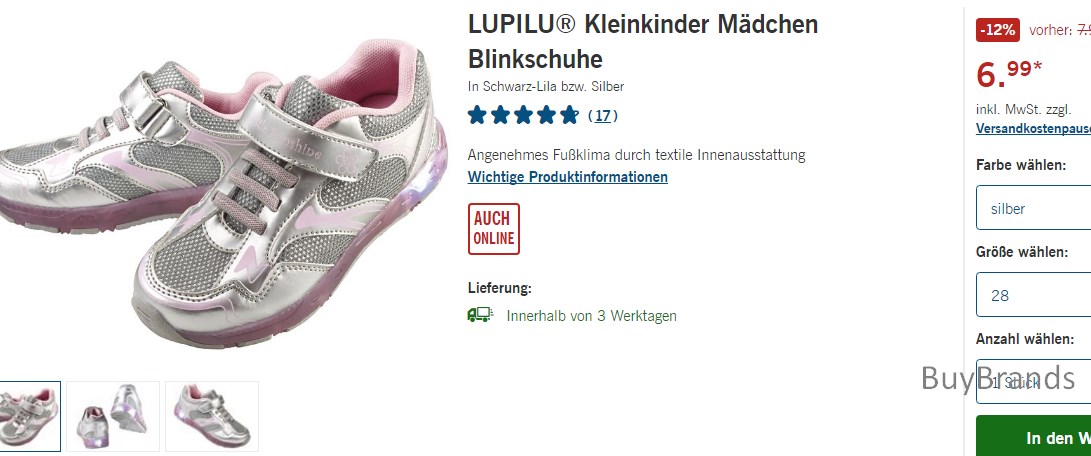The image size is (1091, 456).
Task: Click the first rating star
Action: (x=477, y=115)
